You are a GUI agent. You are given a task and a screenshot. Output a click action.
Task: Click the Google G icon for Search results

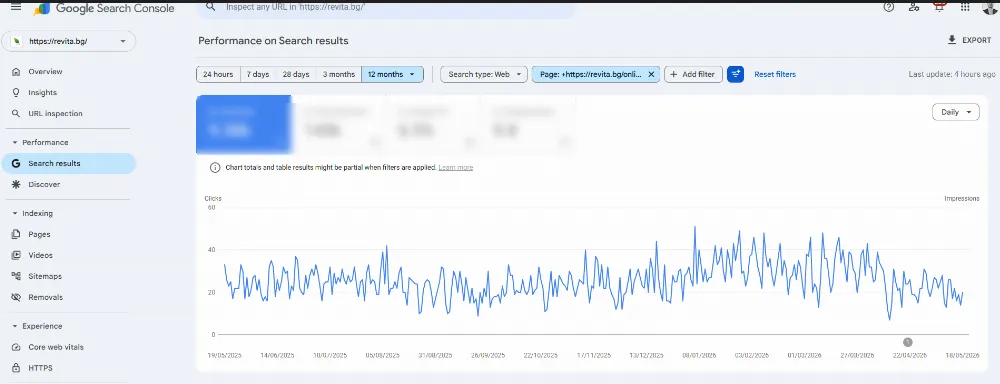click(16, 163)
